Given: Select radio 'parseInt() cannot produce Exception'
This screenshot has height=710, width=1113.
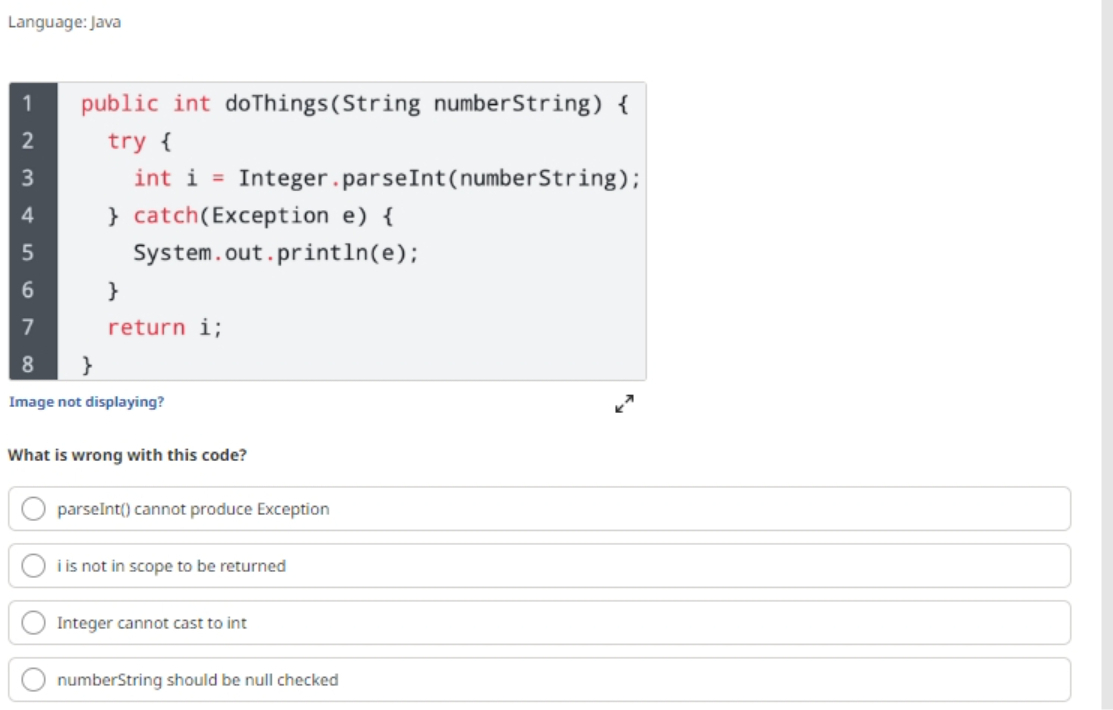Looking at the screenshot, I should point(33,508).
